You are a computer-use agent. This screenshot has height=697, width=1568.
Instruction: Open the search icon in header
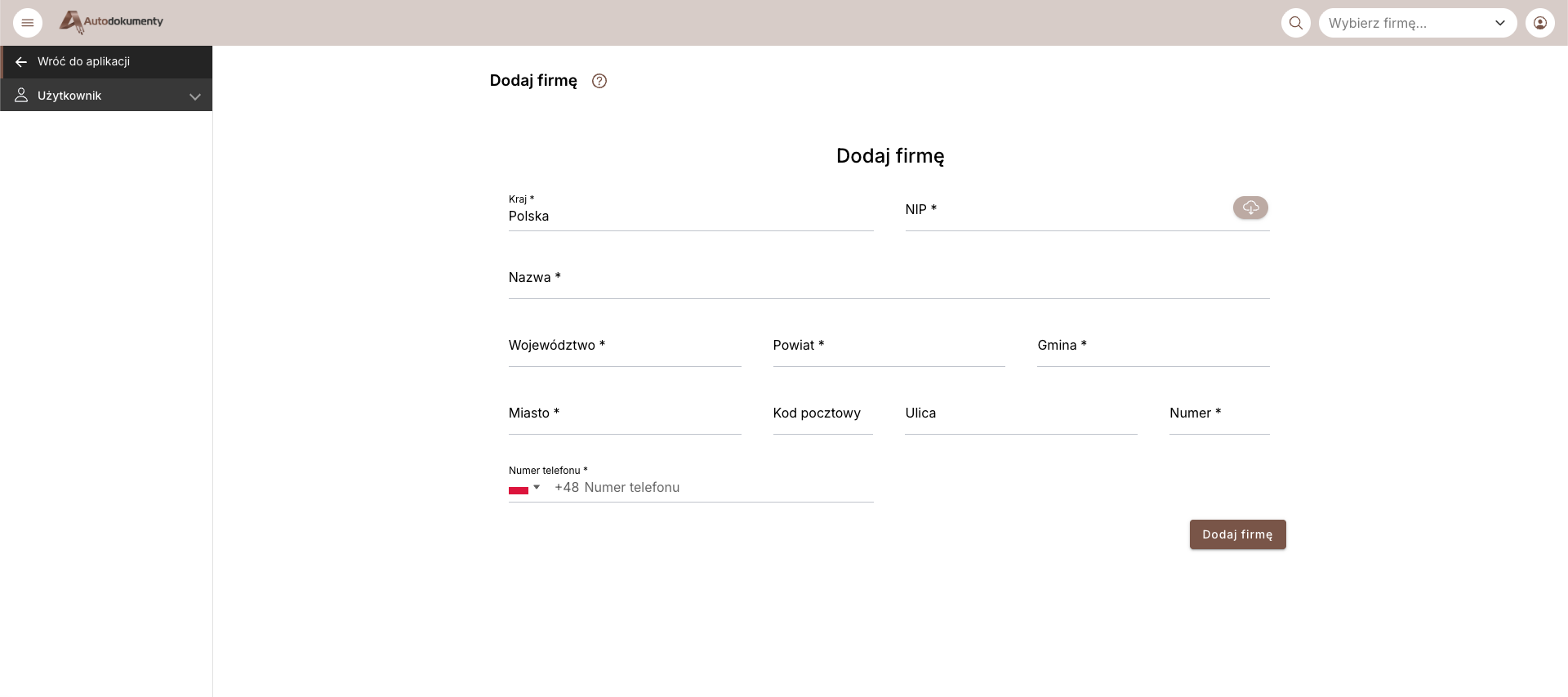(1296, 23)
